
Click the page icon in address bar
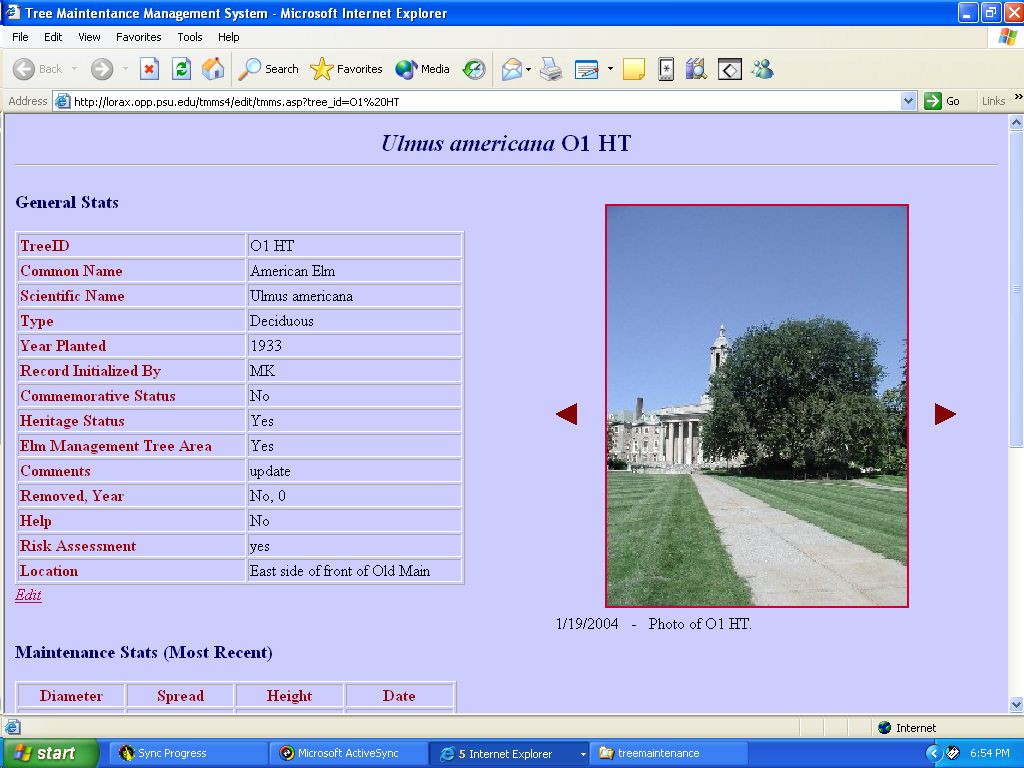point(62,101)
